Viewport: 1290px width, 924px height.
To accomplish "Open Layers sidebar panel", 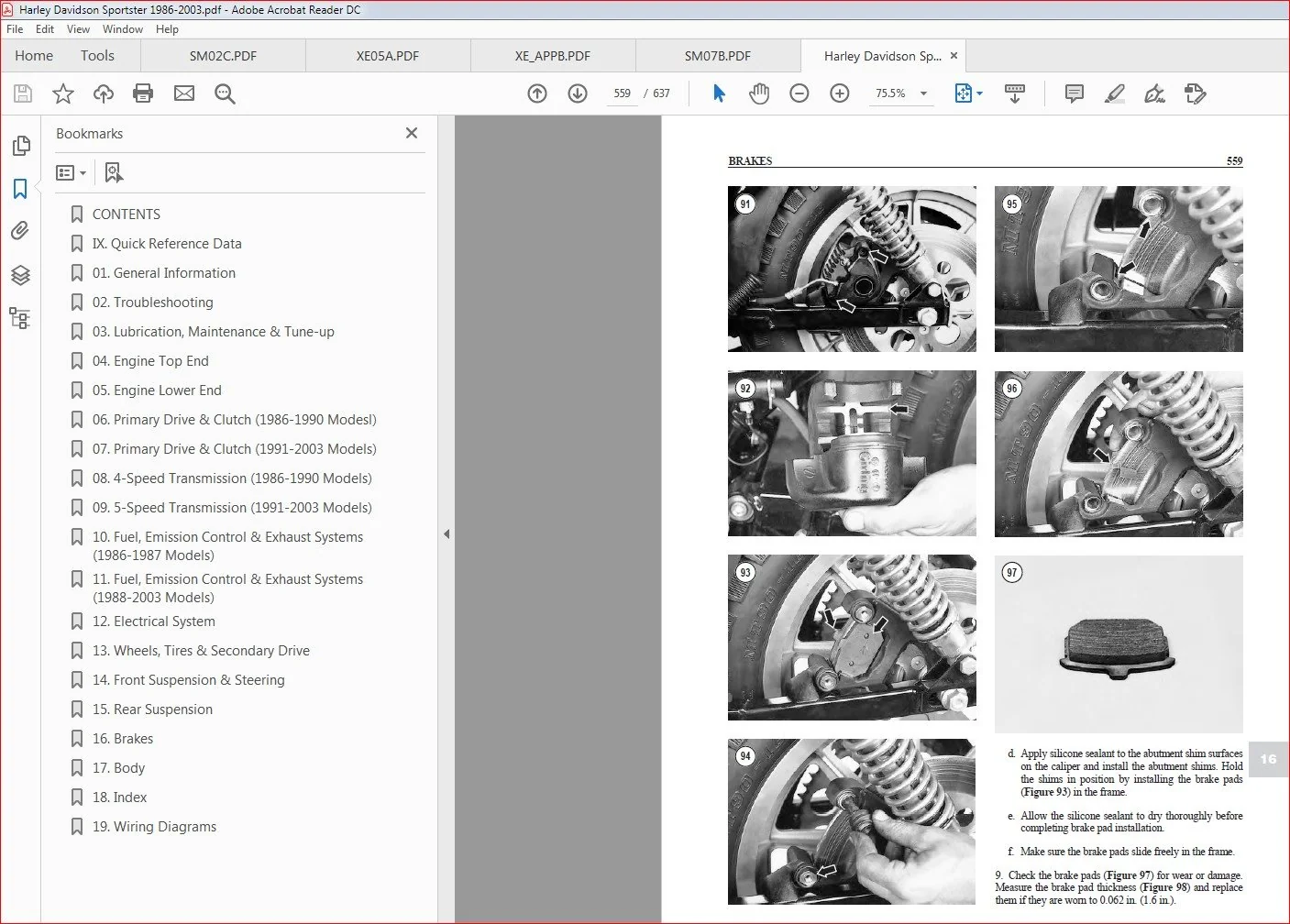I will pos(20,275).
